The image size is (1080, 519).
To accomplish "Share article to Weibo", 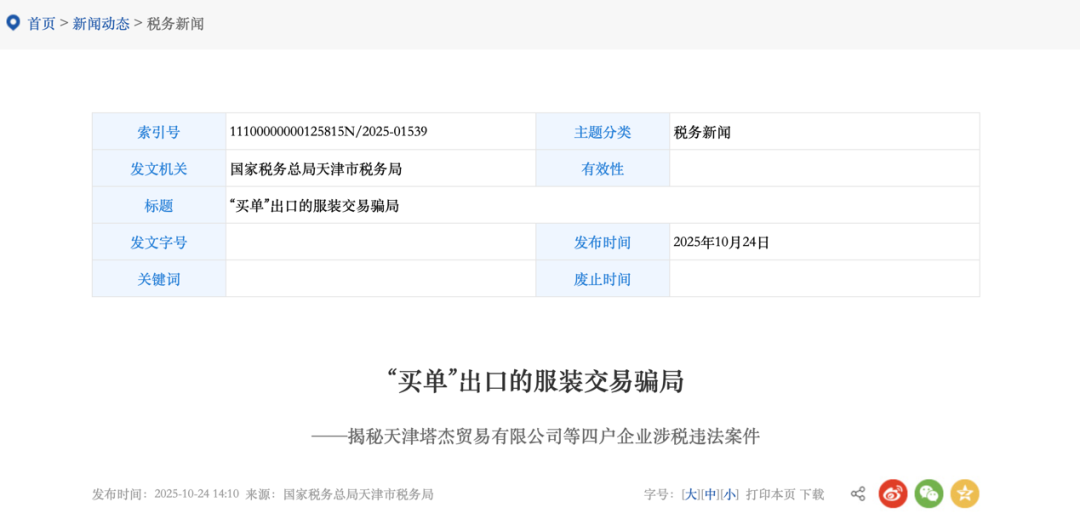I will pos(893,493).
